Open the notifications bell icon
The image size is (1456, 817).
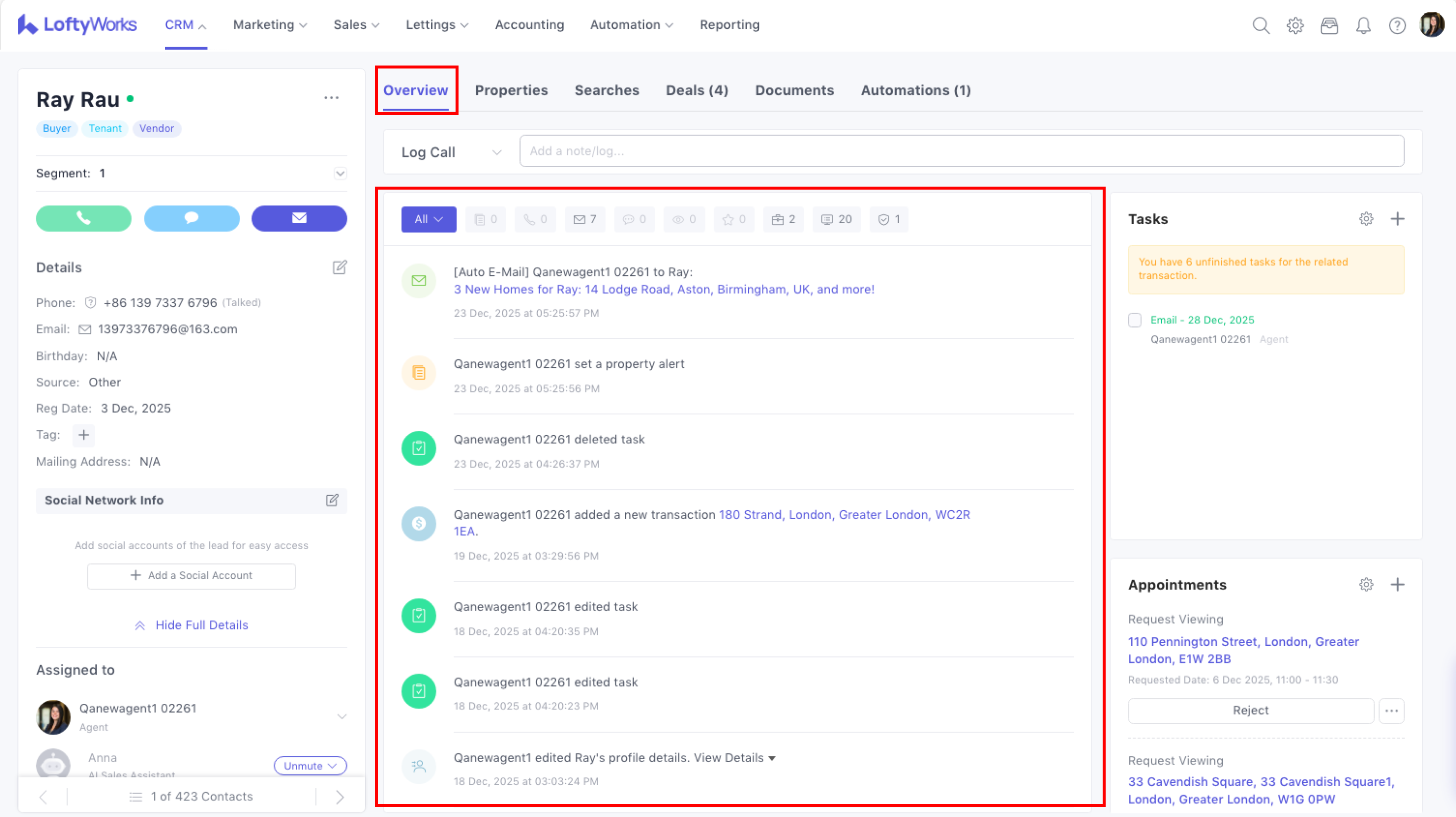pos(1363,25)
